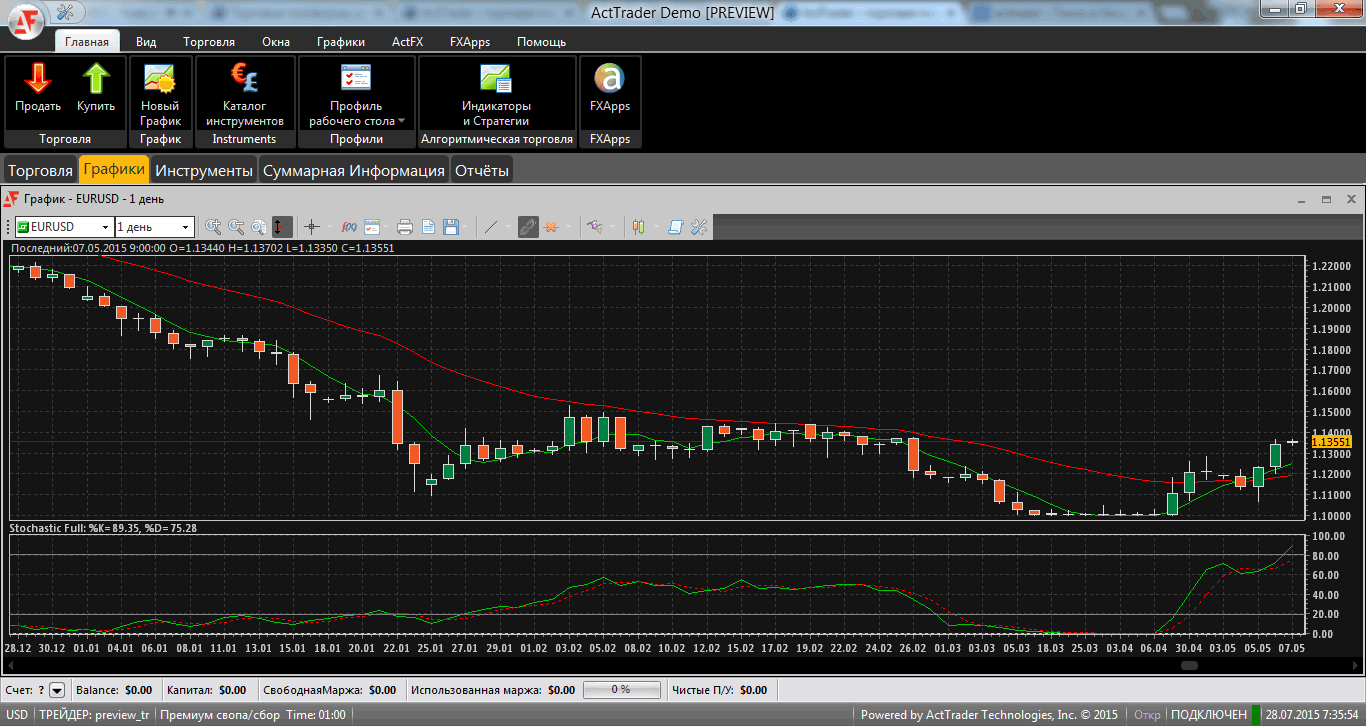
Task: Click the green Купить (Buy) arrow
Action: [x=96, y=78]
